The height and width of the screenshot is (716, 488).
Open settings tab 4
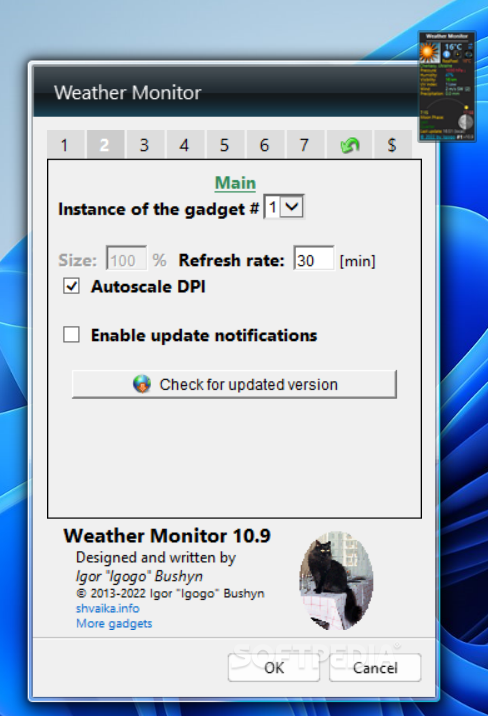tap(184, 145)
